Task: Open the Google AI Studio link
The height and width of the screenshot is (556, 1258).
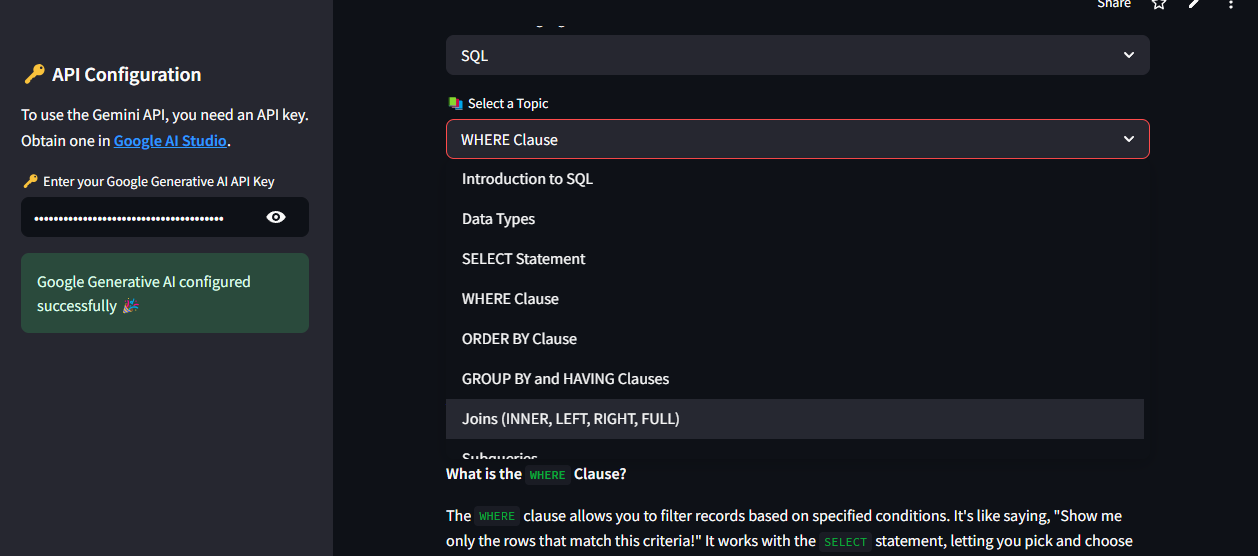Action: pyautogui.click(x=170, y=141)
